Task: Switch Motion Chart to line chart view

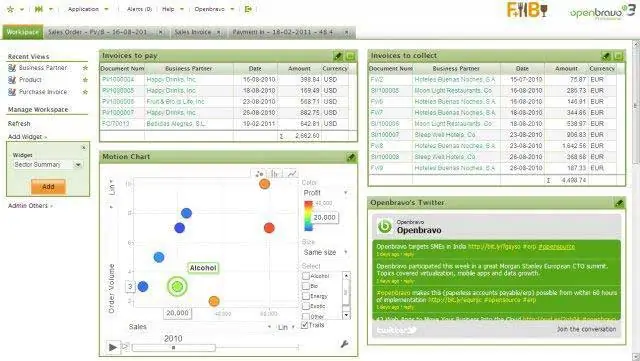Action: pos(291,174)
